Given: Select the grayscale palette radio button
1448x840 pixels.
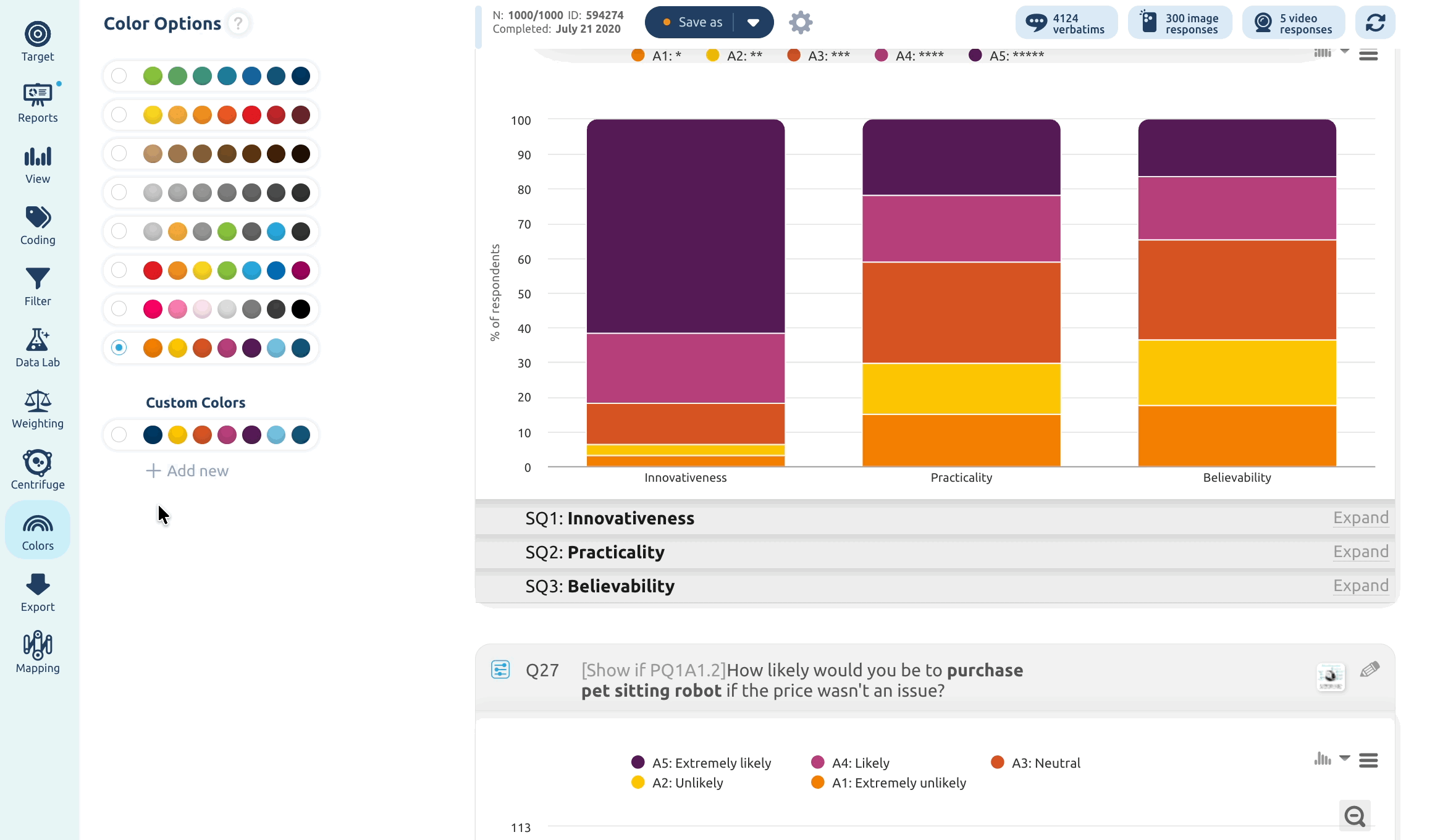Looking at the screenshot, I should point(119,193).
